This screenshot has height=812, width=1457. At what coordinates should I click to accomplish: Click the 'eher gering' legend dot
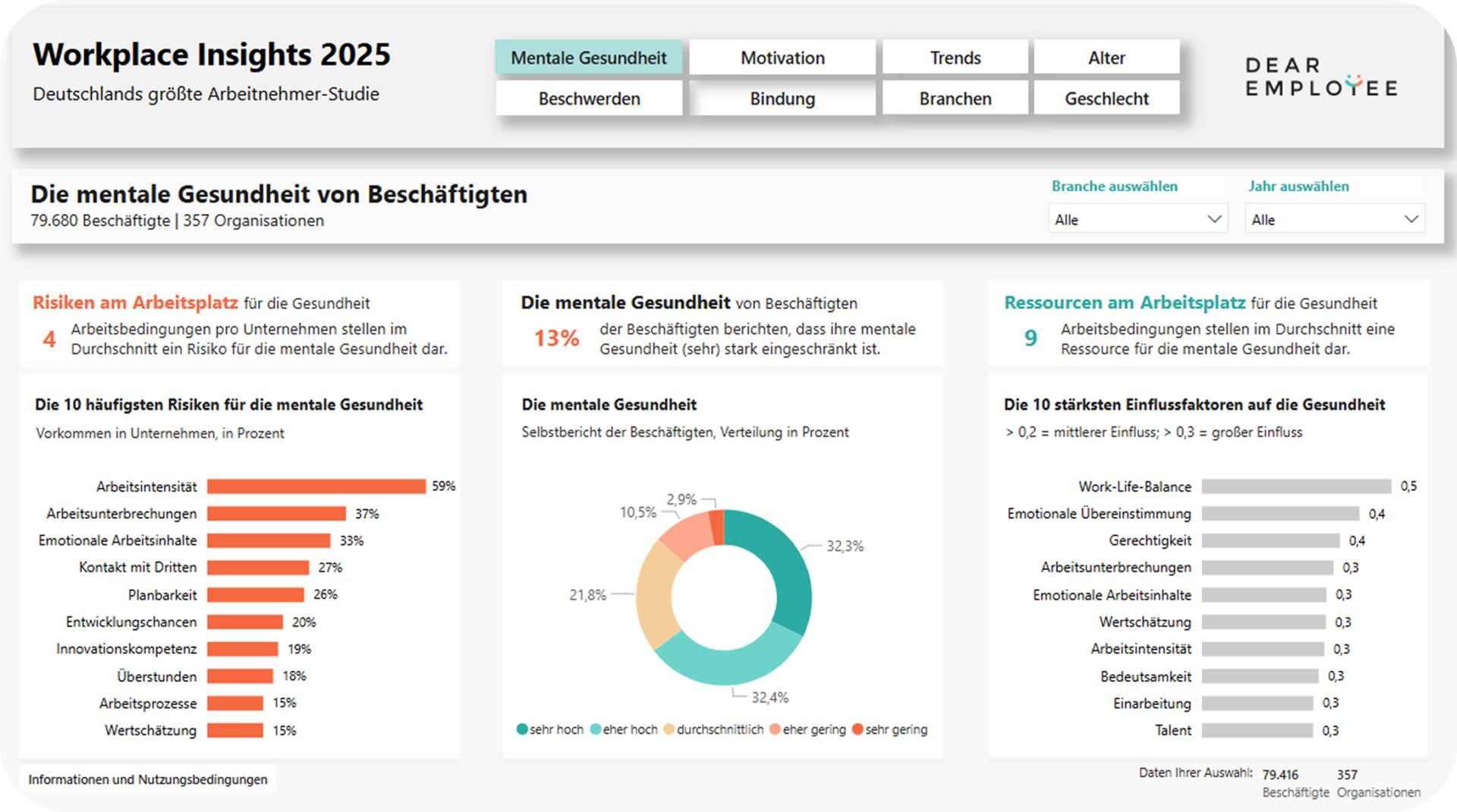tap(775, 729)
